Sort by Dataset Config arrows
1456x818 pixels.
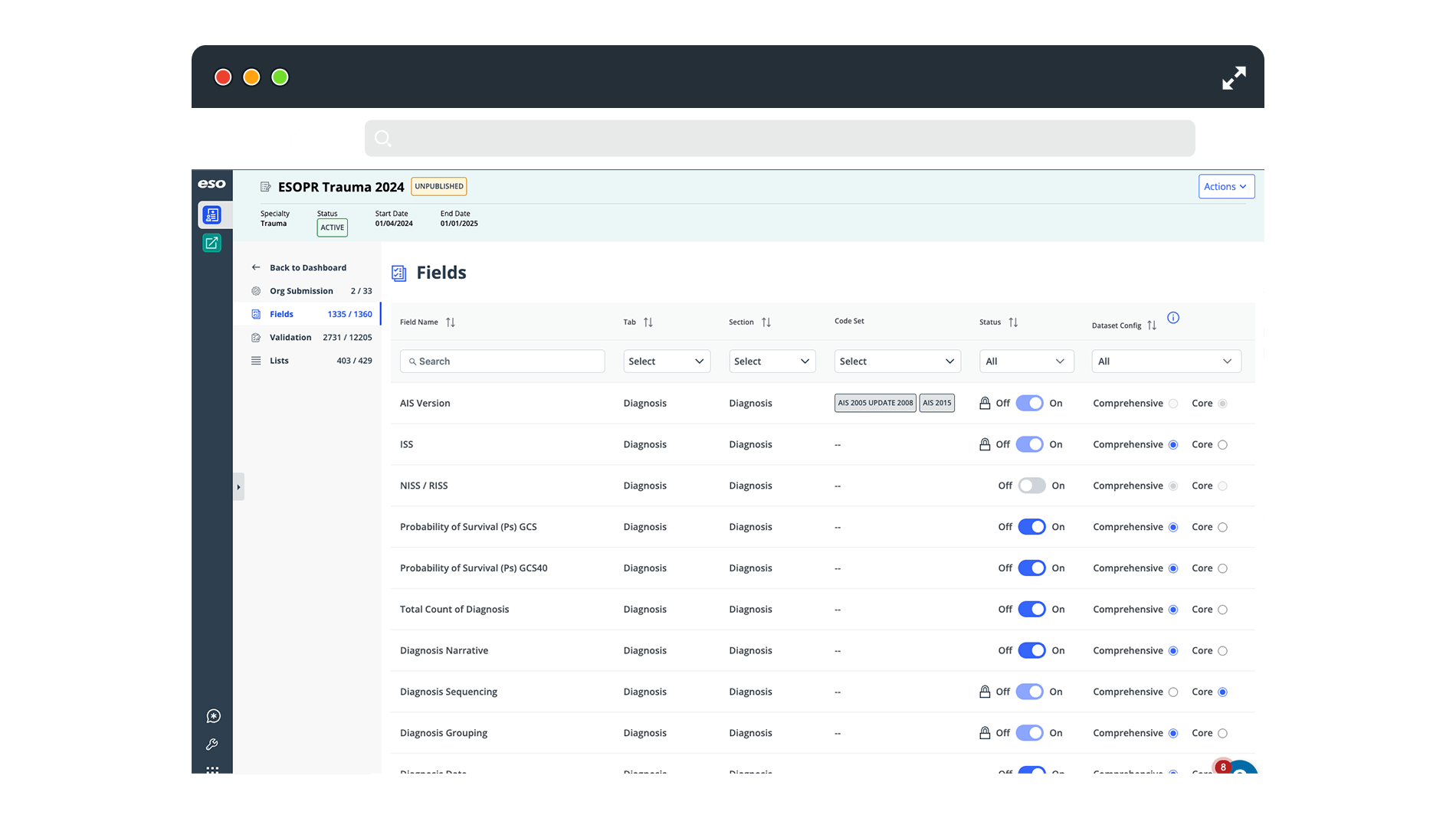[1152, 326]
